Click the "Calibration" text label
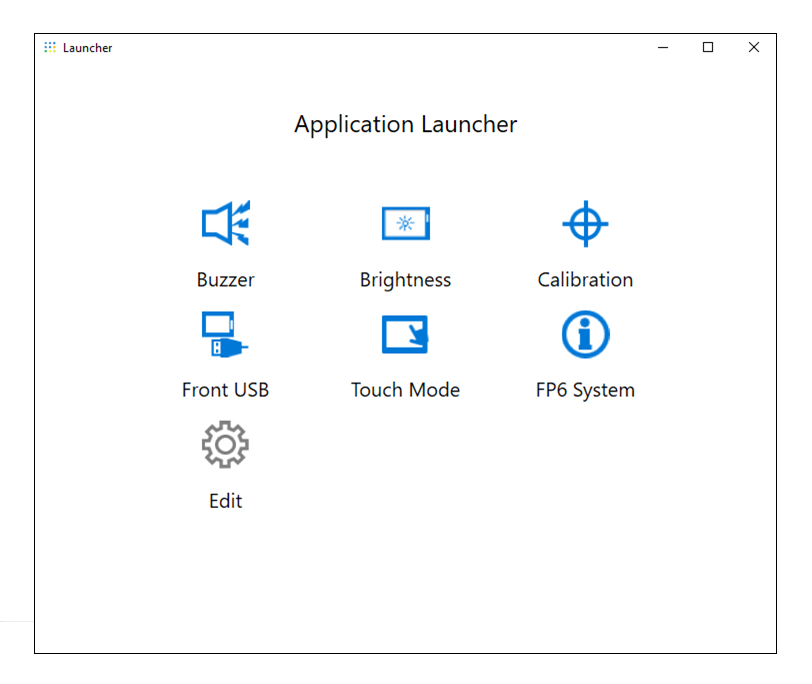The width and height of the screenshot is (812, 684). (585, 280)
